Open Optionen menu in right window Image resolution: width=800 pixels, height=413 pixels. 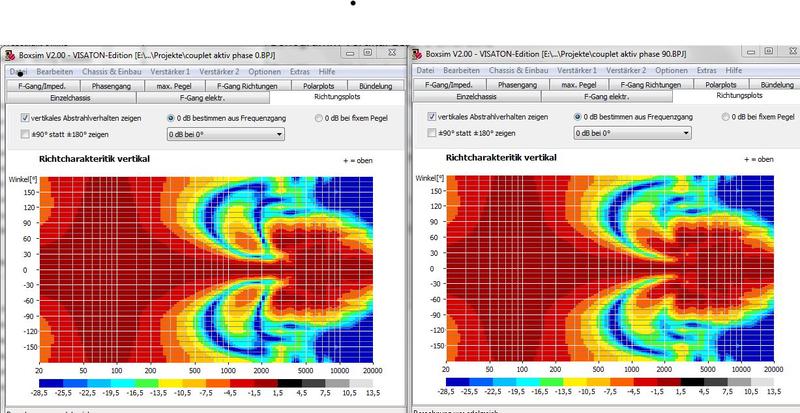tap(671, 70)
